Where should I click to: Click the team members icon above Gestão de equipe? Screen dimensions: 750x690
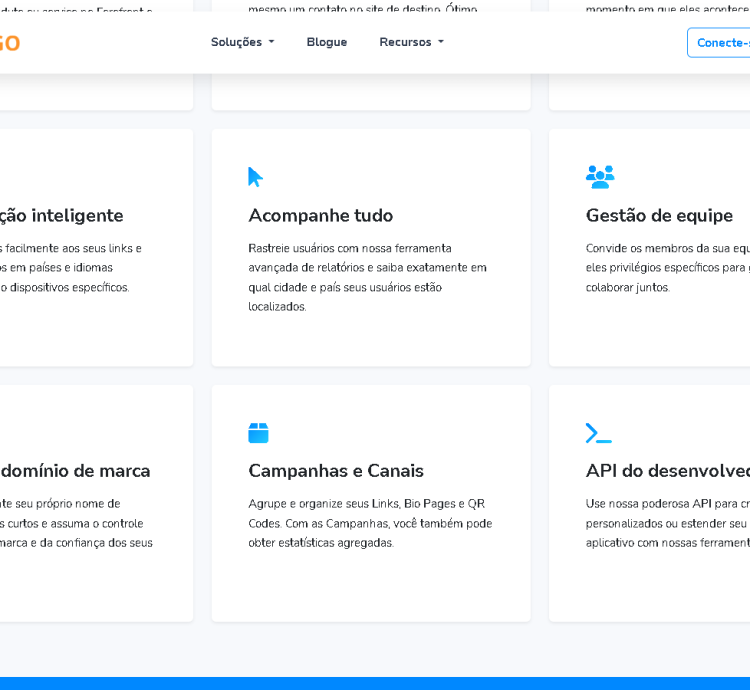600,177
